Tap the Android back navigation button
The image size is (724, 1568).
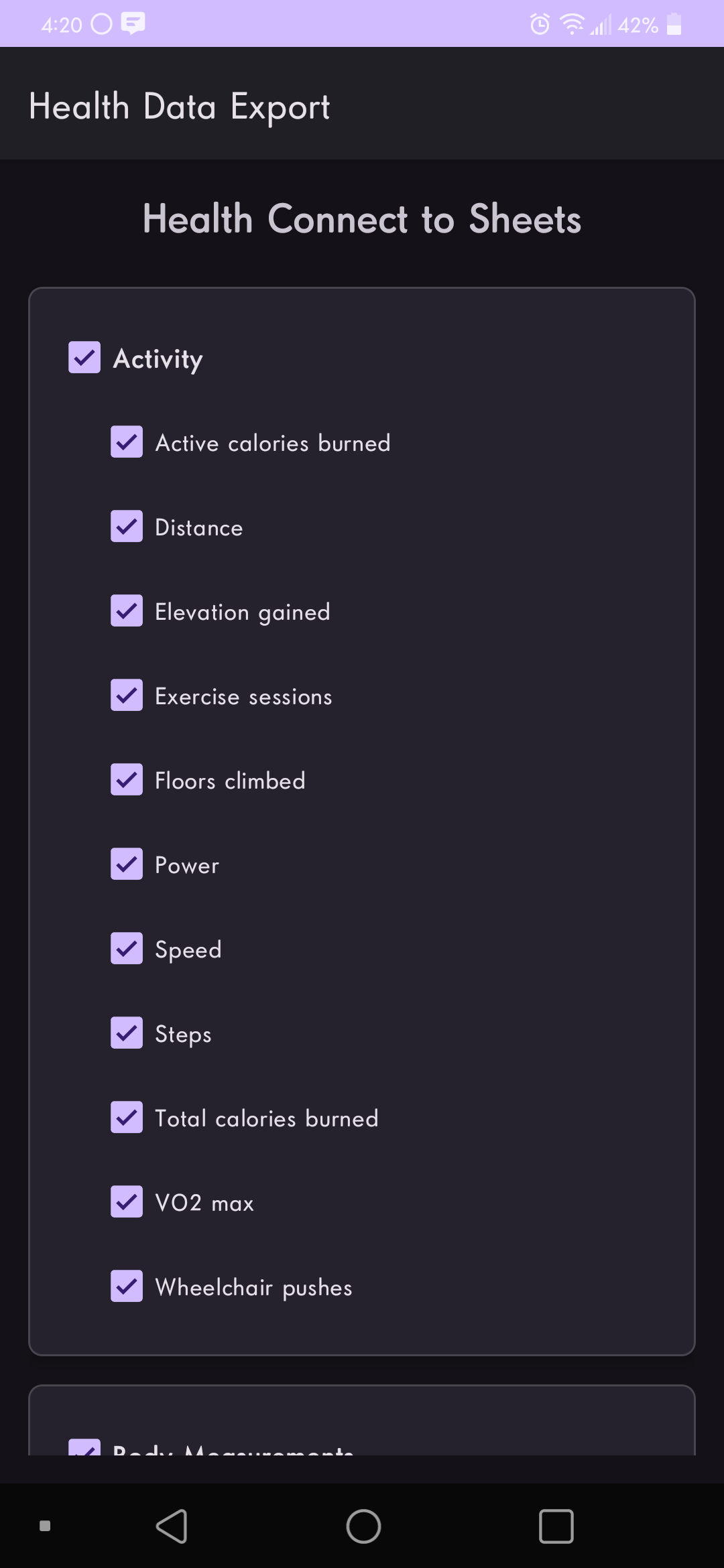(172, 1526)
